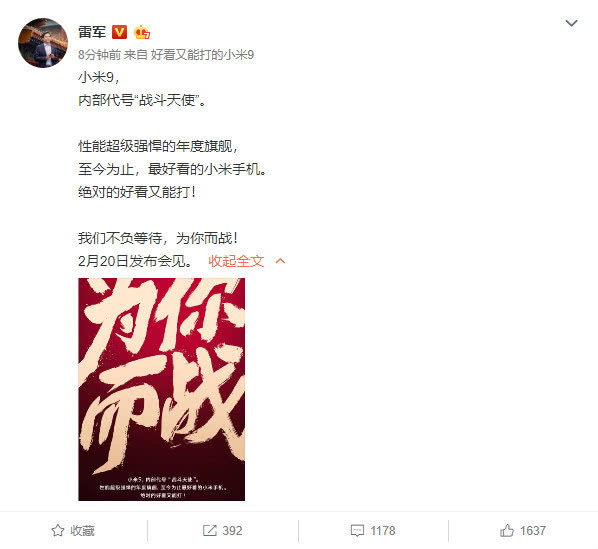
Task: Click the comment bubble icon
Action: 357,531
